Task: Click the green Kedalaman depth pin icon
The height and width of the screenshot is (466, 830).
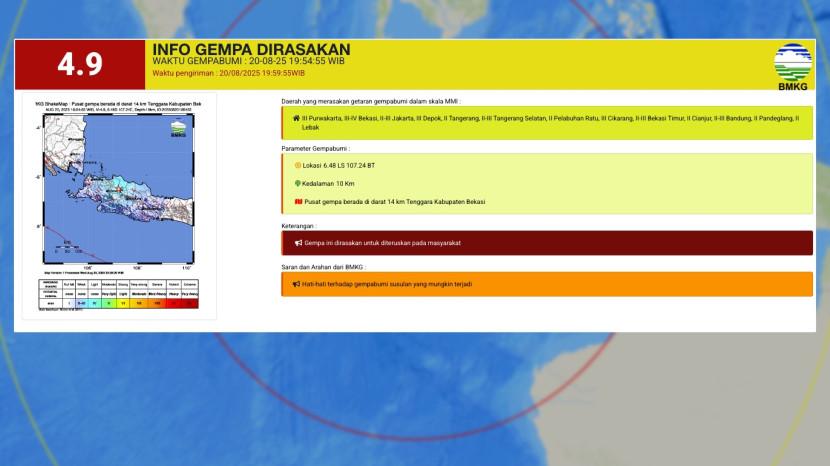Action: (298, 183)
